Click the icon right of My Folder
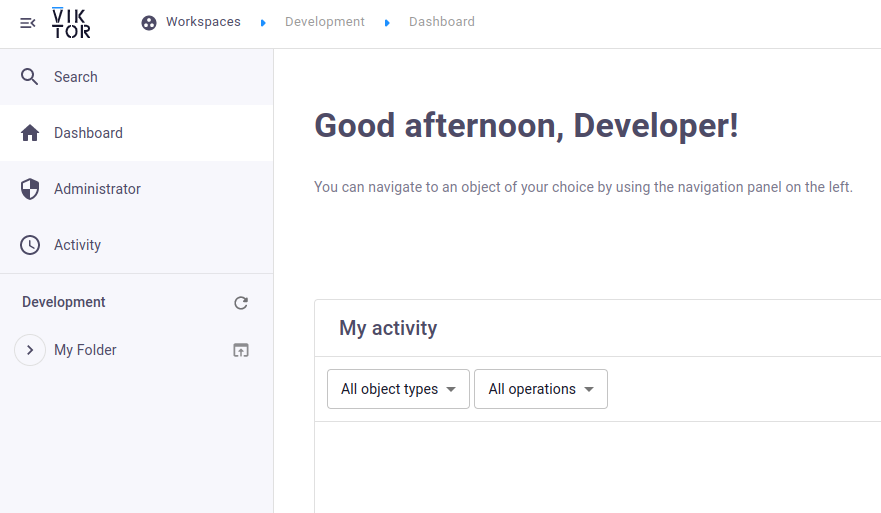Screen dimensions: 881x513 point(241,350)
